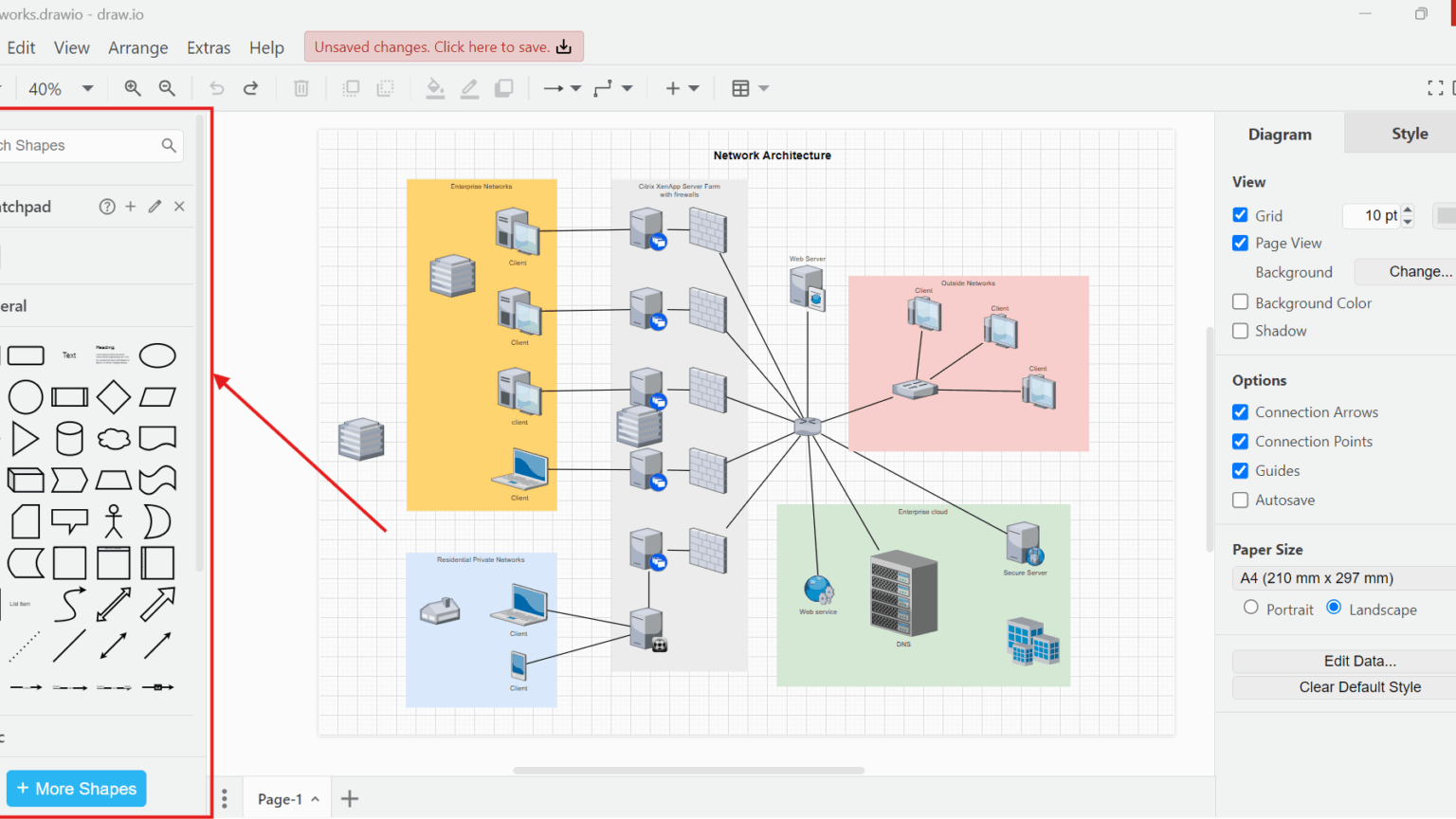Disable the Grid checkbox
This screenshot has width=1456, height=819.
pos(1240,215)
